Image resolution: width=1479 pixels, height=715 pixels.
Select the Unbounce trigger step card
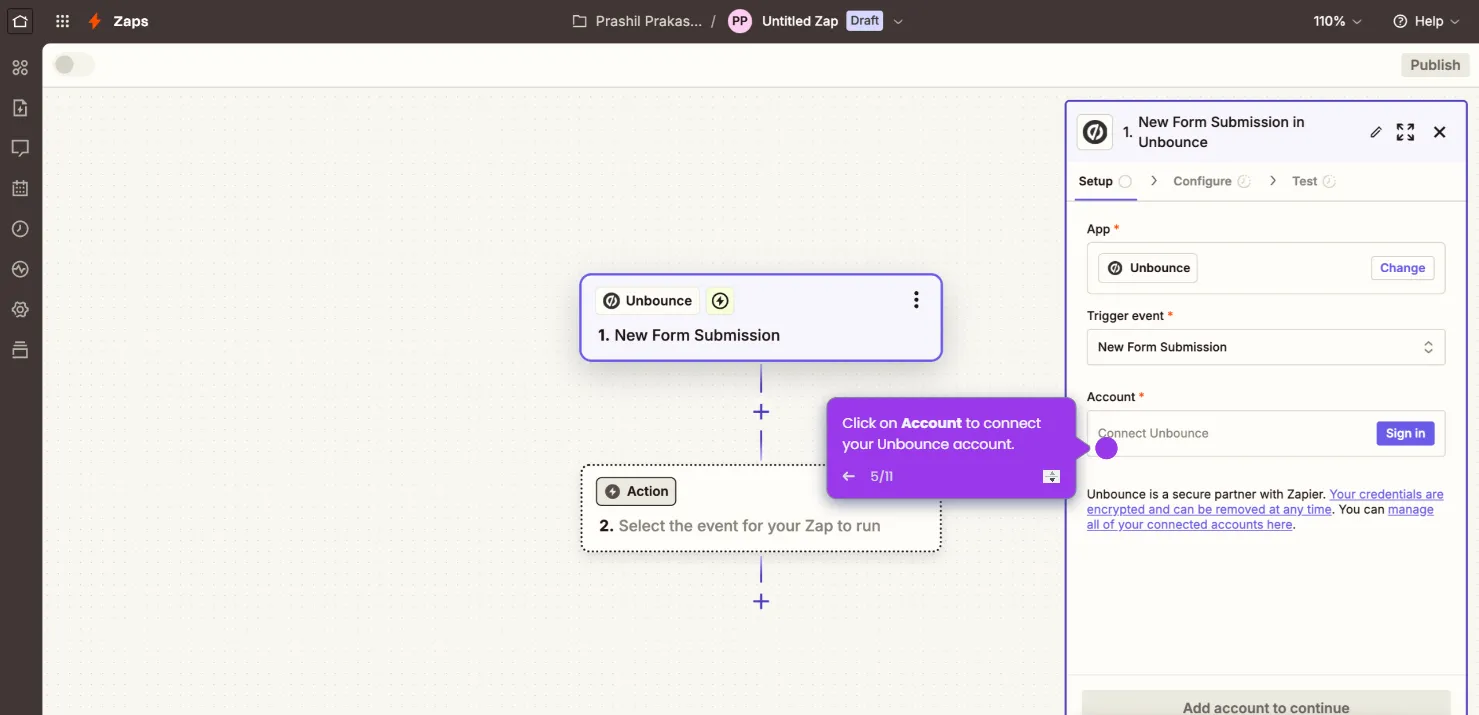[761, 317]
